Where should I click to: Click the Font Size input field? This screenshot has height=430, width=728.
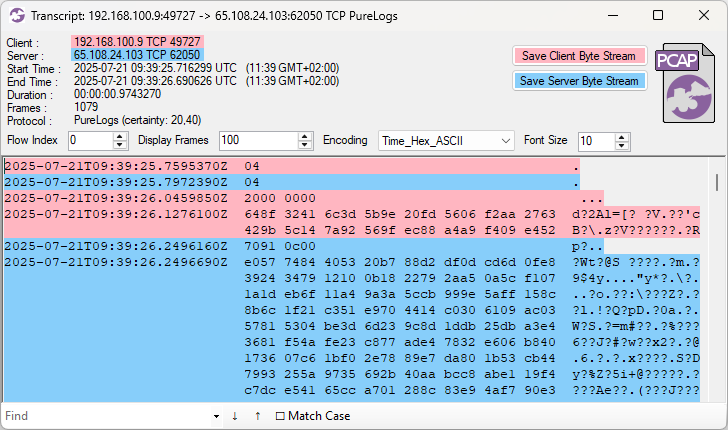(597, 141)
